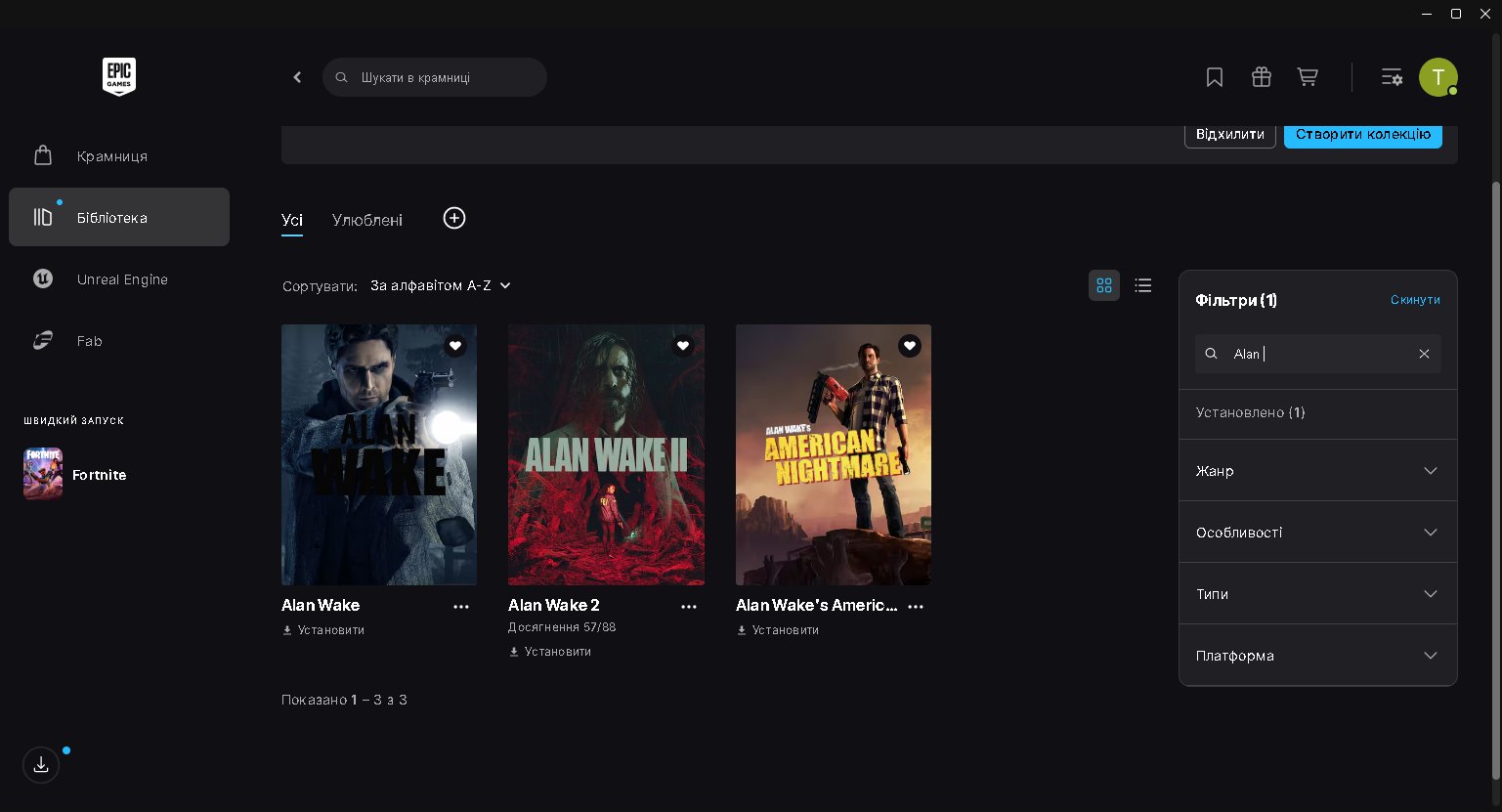Click the store search field
The height and width of the screenshot is (812, 1502).
[x=435, y=77]
